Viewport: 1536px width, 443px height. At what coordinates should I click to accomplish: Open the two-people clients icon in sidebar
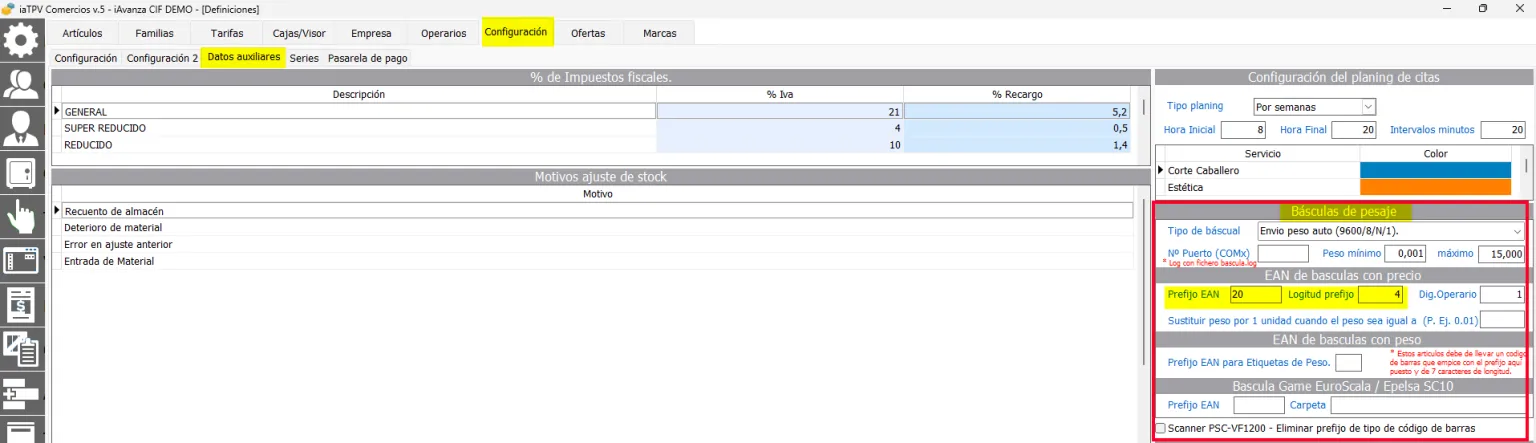pyautogui.click(x=22, y=84)
